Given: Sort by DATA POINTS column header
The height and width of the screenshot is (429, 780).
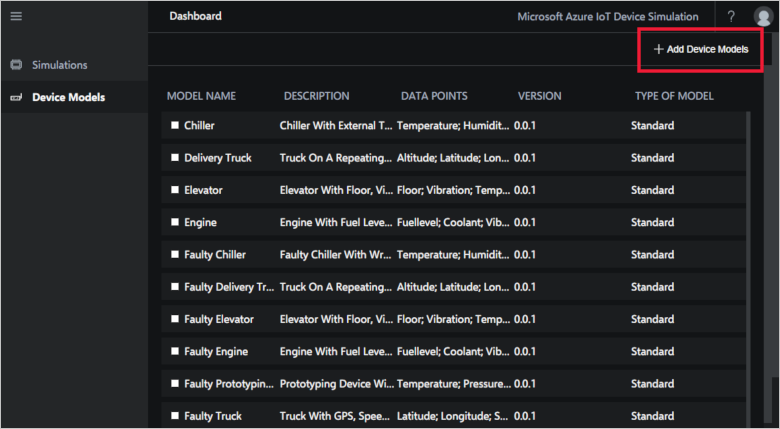Looking at the screenshot, I should click(x=434, y=96).
